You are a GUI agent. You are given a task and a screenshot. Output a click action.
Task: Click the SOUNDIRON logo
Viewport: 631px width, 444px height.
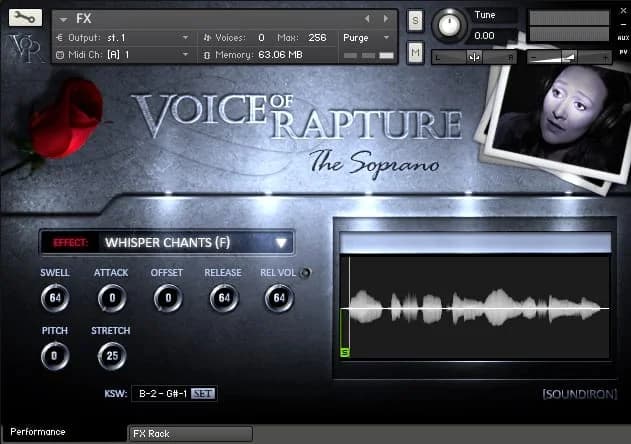tap(579, 394)
